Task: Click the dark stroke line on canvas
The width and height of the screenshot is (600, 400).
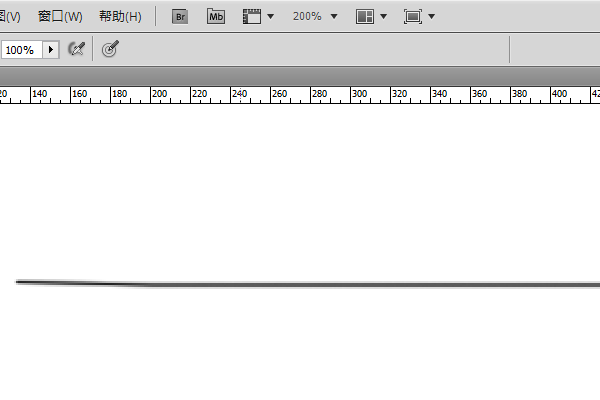Action: 308,284
